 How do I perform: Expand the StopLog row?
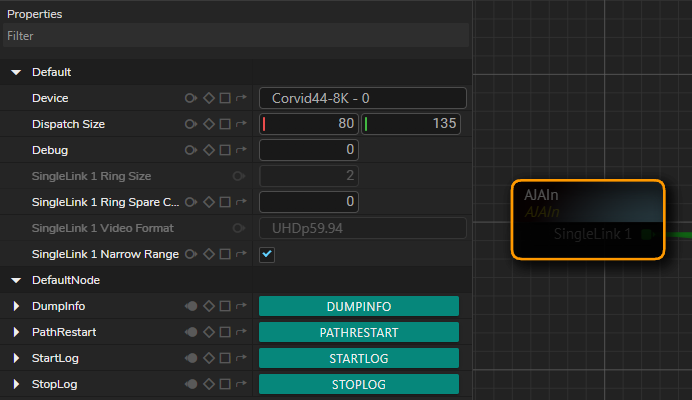click(x=16, y=384)
